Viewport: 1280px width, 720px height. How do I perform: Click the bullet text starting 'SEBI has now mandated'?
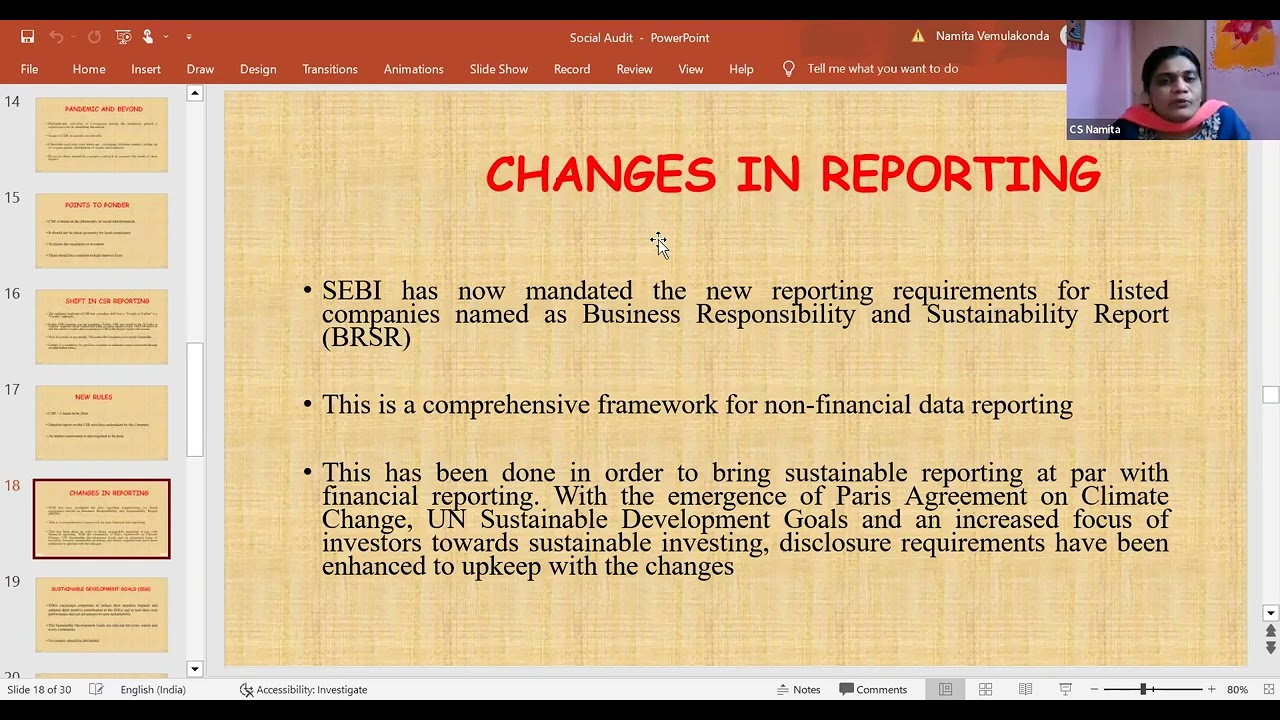click(x=745, y=314)
